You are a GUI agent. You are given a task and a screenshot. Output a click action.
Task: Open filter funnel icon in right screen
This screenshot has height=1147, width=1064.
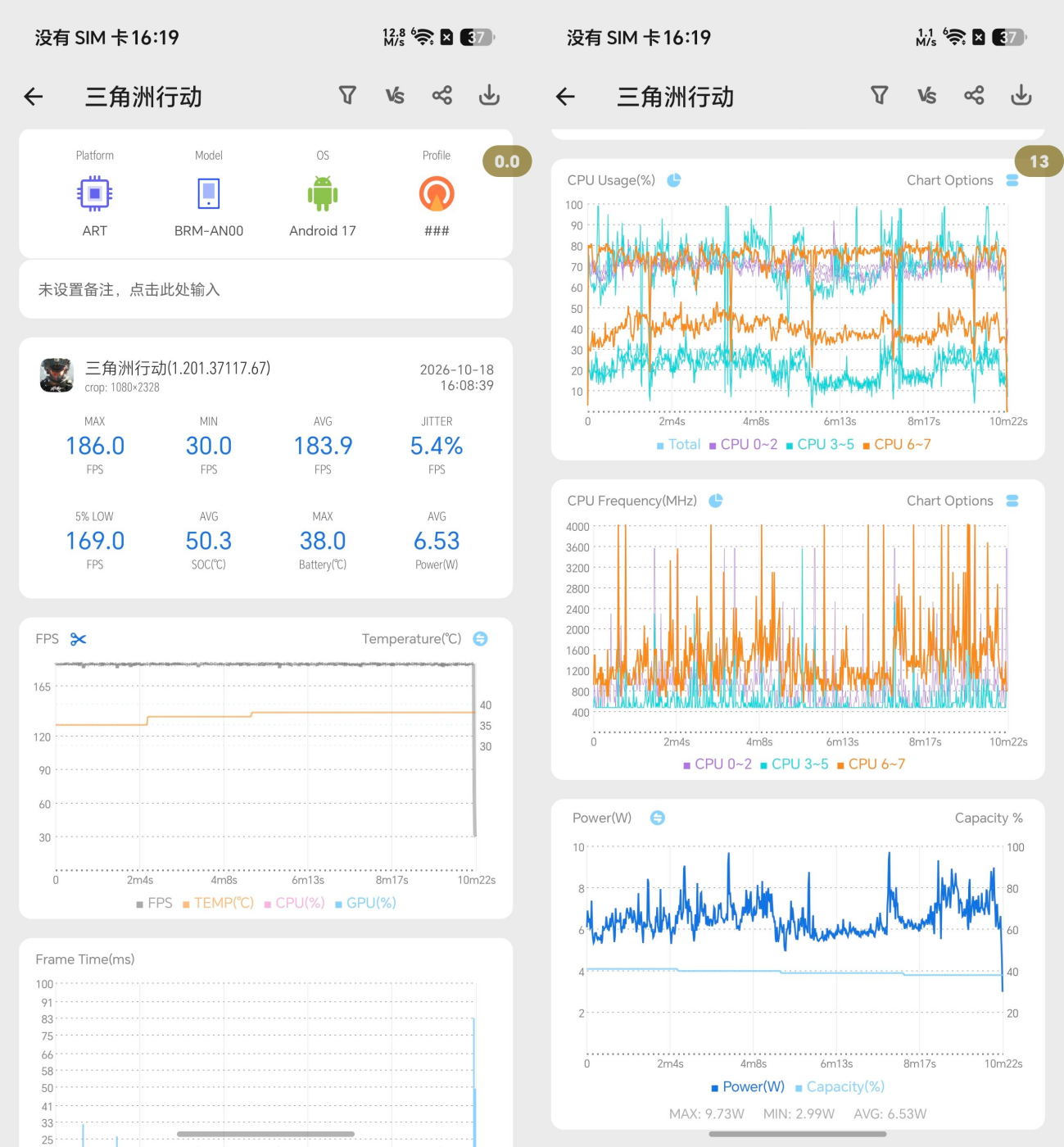(x=879, y=96)
